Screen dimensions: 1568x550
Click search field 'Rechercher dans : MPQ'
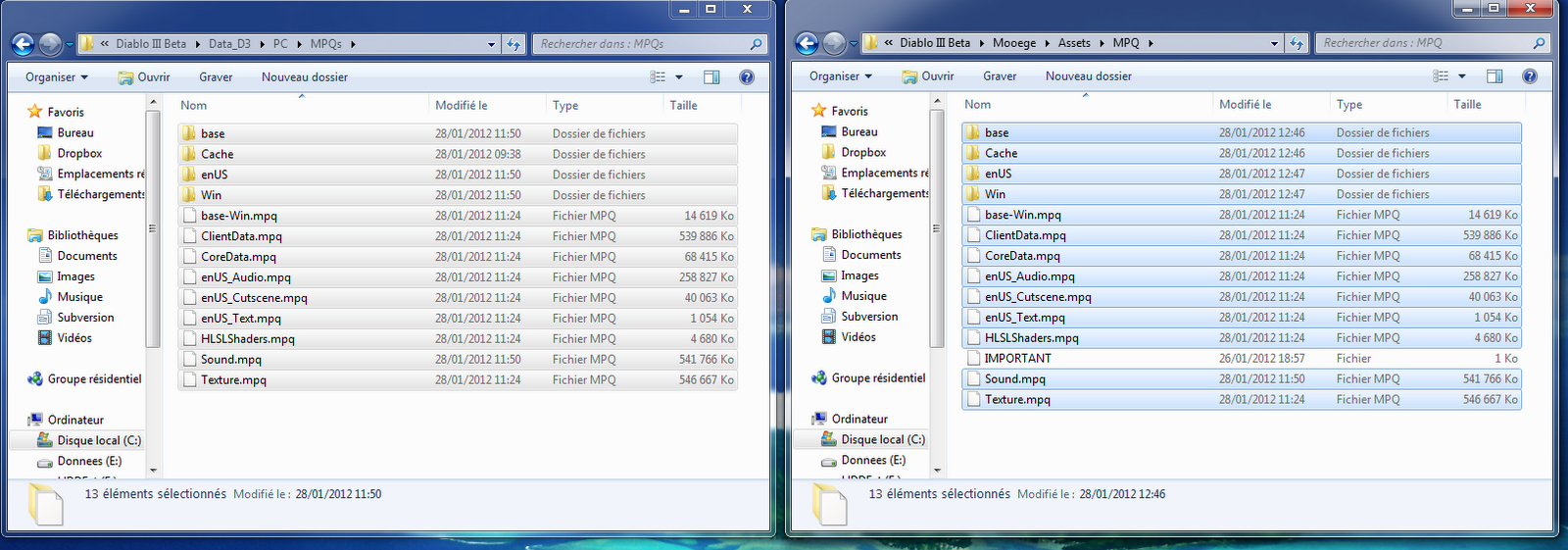(1433, 43)
